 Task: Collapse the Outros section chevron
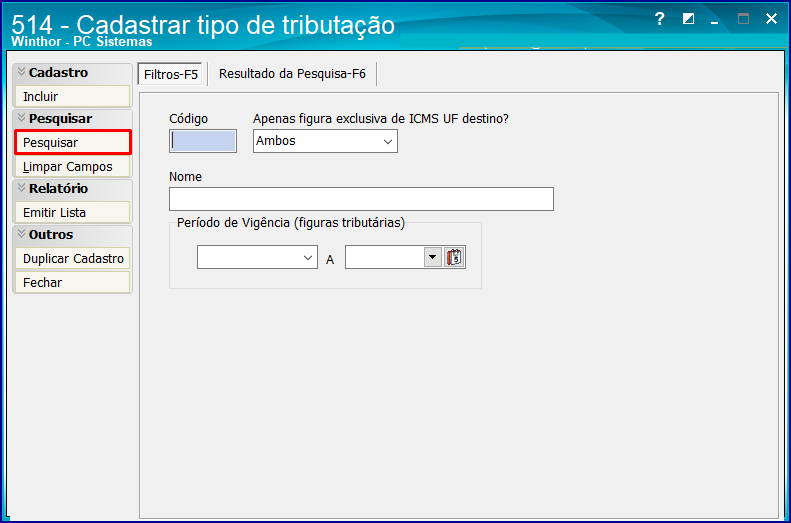click(21, 234)
